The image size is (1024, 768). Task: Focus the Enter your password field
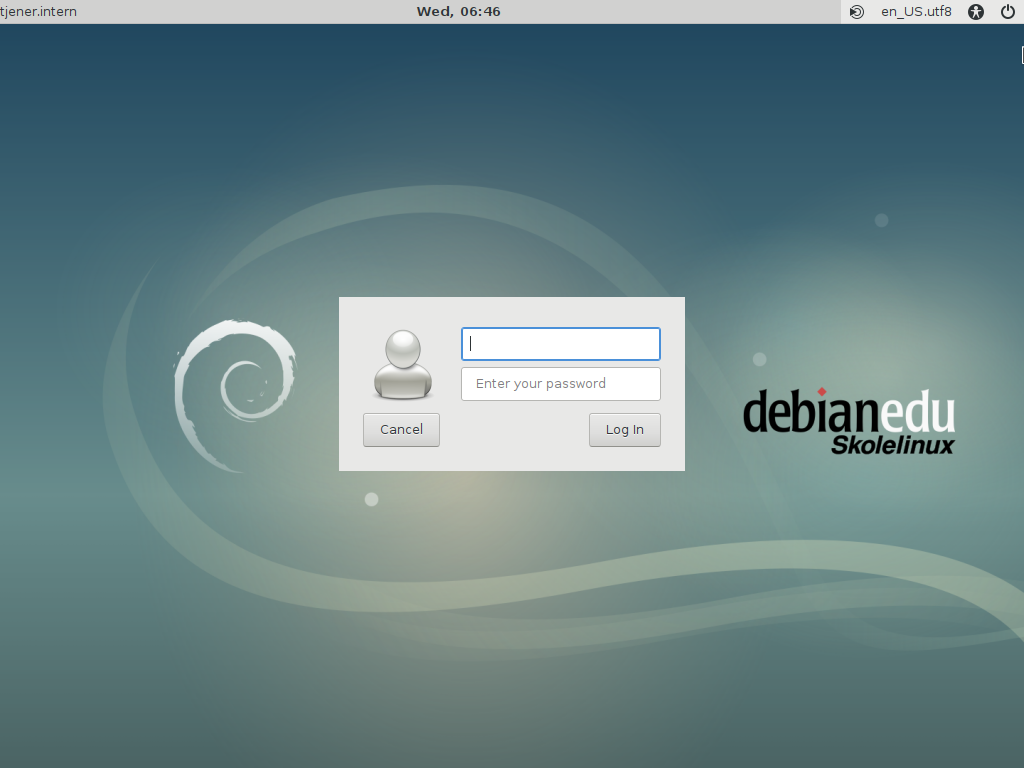tap(560, 384)
